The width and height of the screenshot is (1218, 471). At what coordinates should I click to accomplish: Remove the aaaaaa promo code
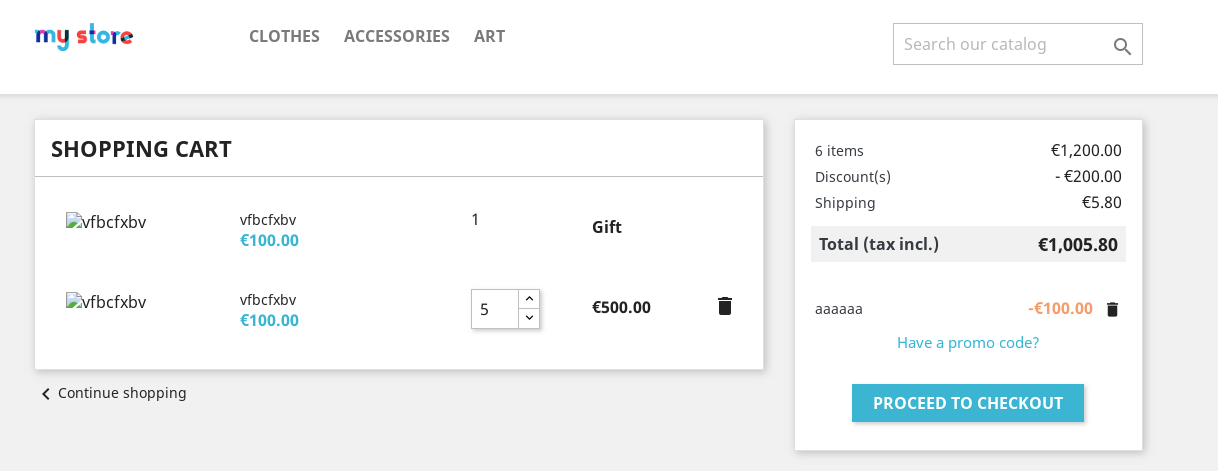[x=1112, y=309]
